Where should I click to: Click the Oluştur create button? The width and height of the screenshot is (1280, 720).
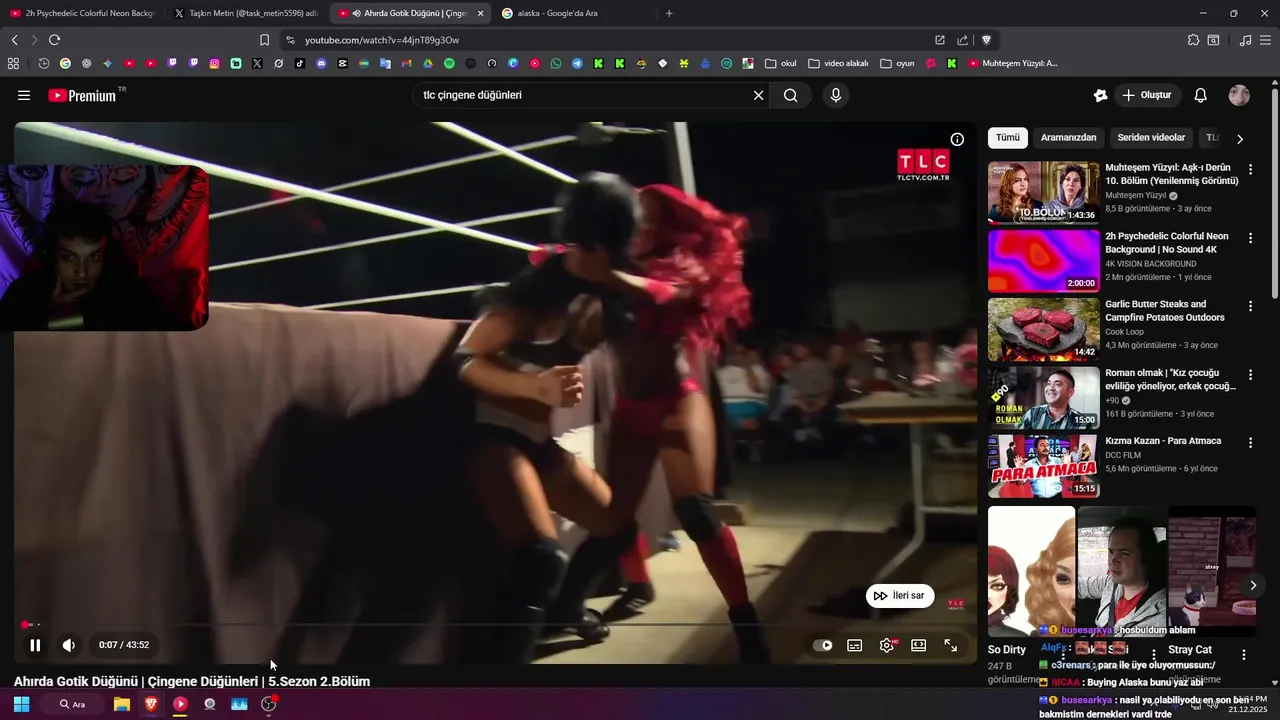(1147, 95)
